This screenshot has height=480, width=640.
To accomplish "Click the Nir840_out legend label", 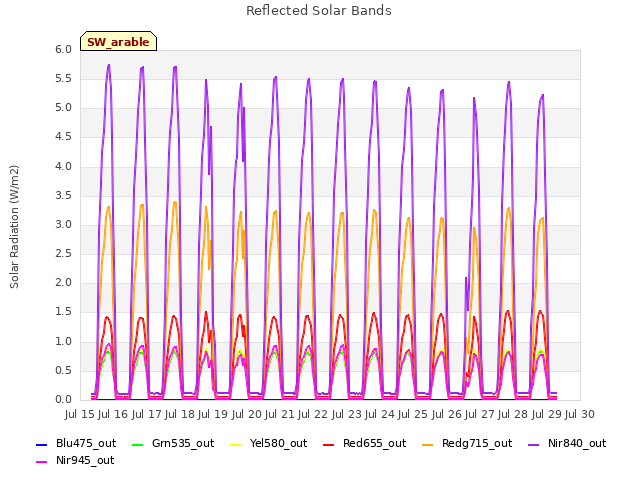I will [577, 443].
